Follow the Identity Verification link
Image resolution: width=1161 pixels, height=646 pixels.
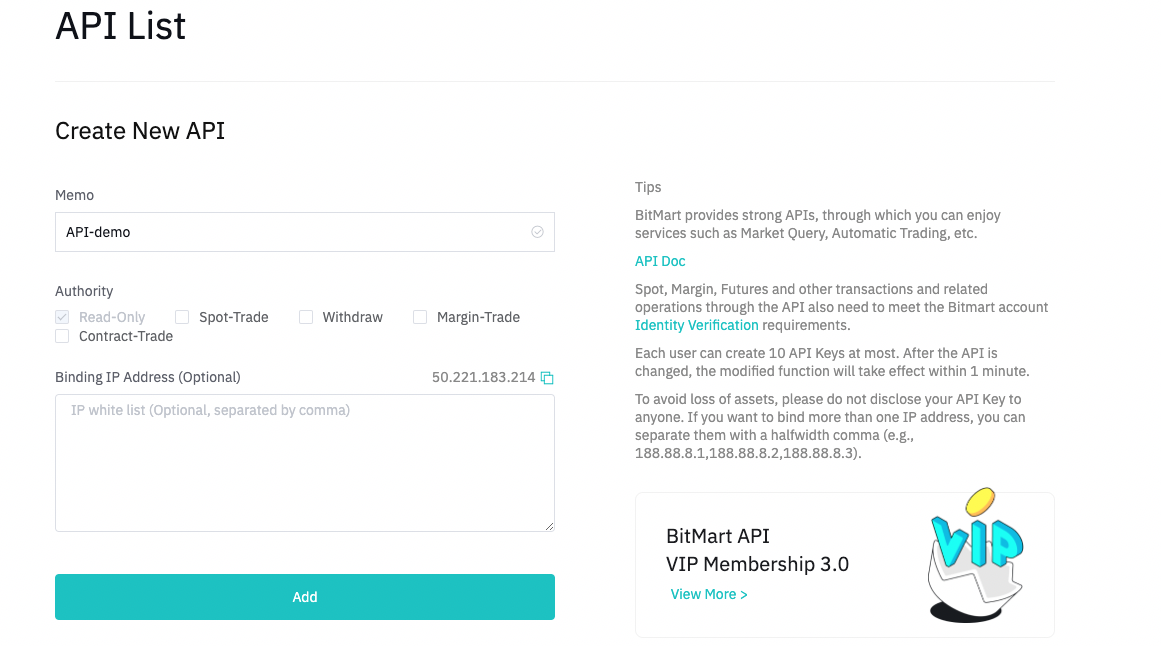point(696,325)
